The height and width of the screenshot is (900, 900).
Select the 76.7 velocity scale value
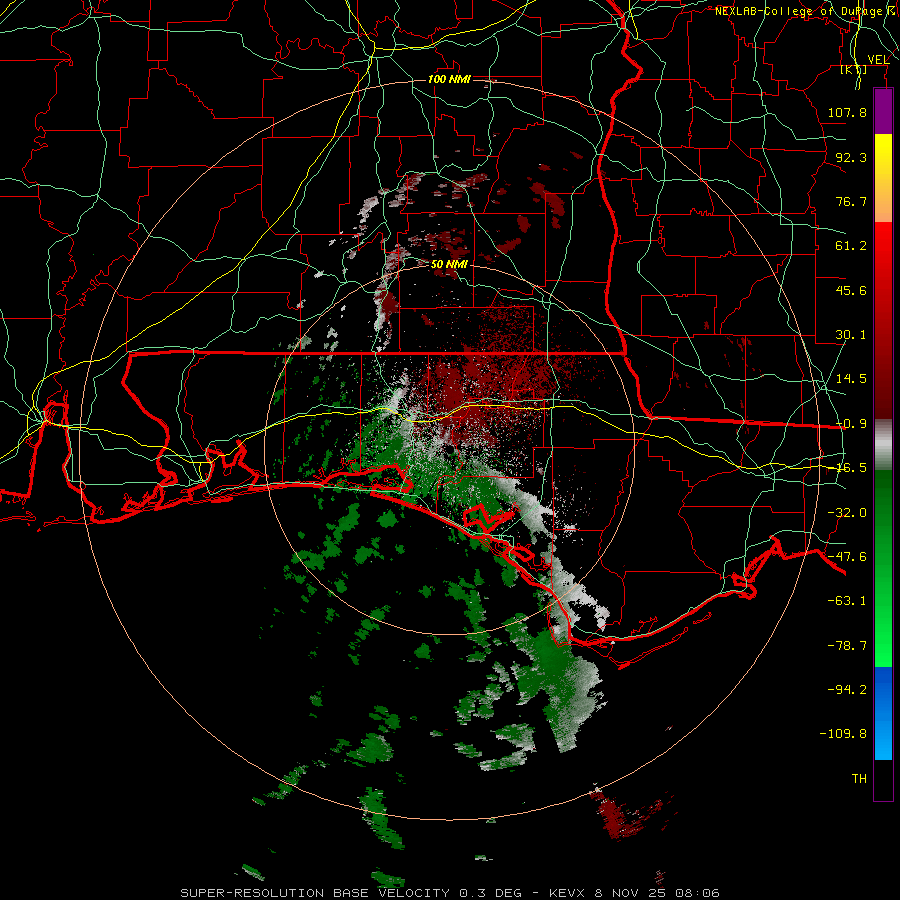click(x=851, y=201)
